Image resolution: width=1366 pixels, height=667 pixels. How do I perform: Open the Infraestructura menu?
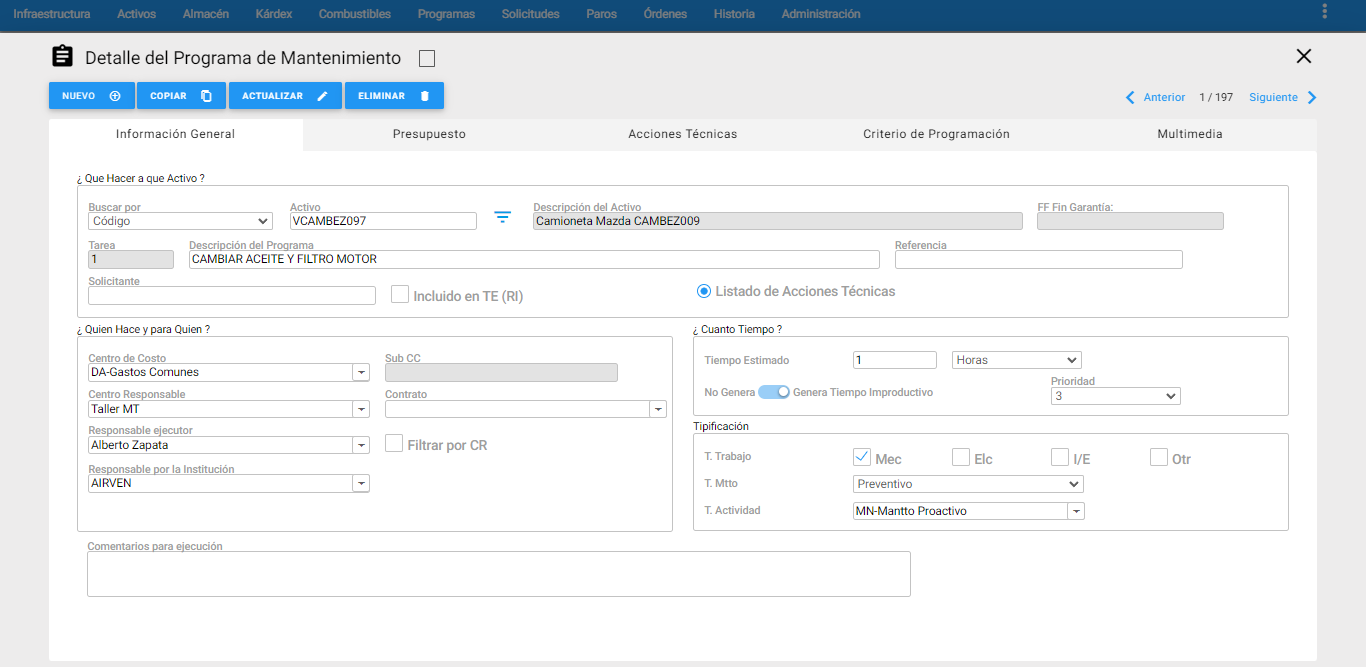coord(52,14)
